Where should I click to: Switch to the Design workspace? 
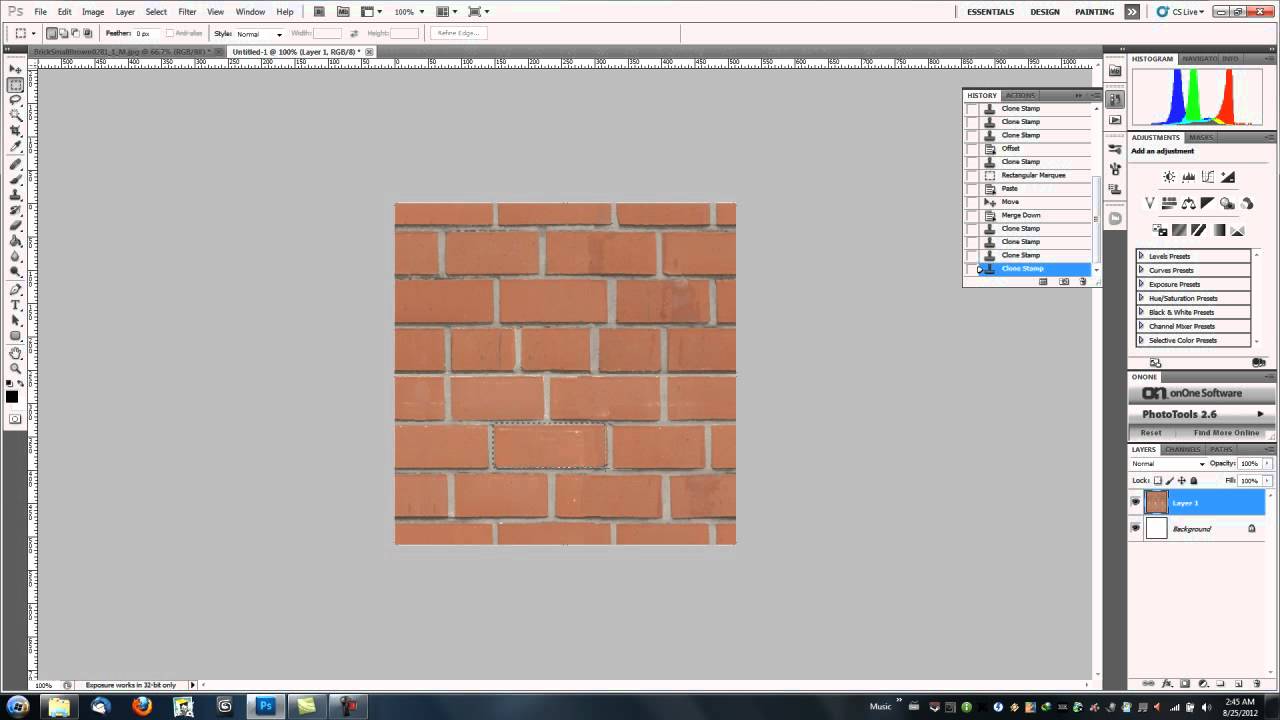[1045, 12]
